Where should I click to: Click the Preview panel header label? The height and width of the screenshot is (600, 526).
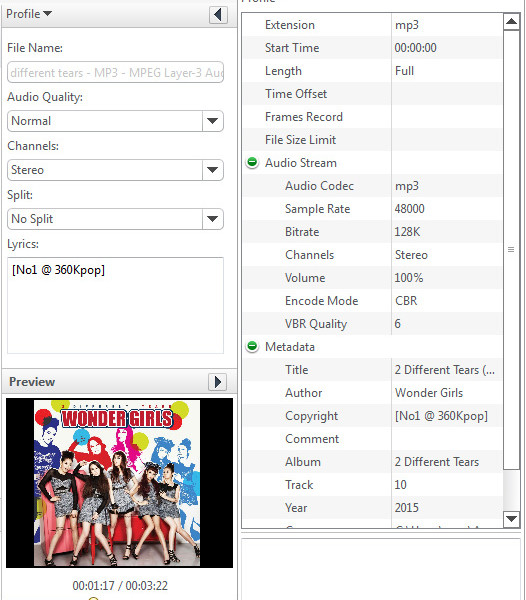[x=32, y=382]
